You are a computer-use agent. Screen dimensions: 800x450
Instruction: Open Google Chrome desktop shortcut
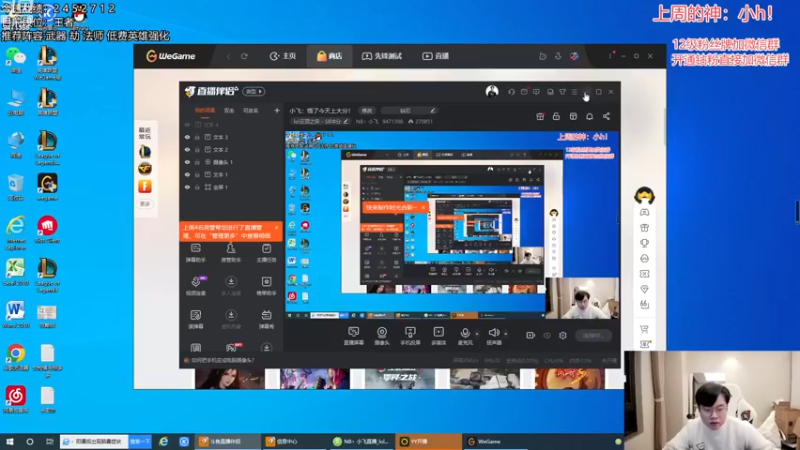pyautogui.click(x=16, y=357)
